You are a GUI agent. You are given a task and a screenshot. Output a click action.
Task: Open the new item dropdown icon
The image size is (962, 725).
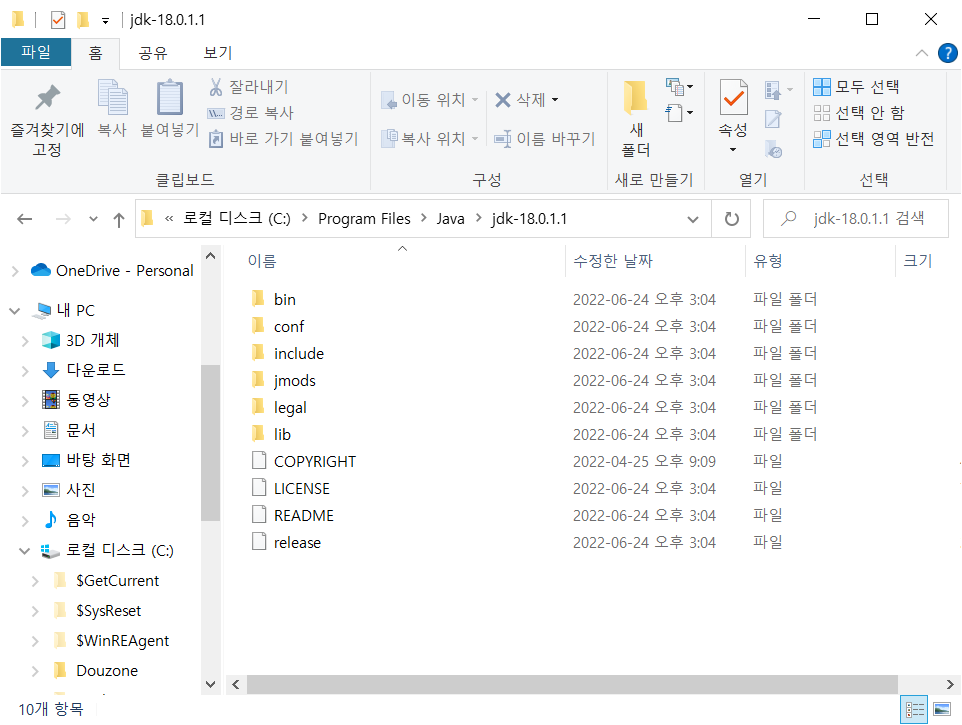point(680,87)
